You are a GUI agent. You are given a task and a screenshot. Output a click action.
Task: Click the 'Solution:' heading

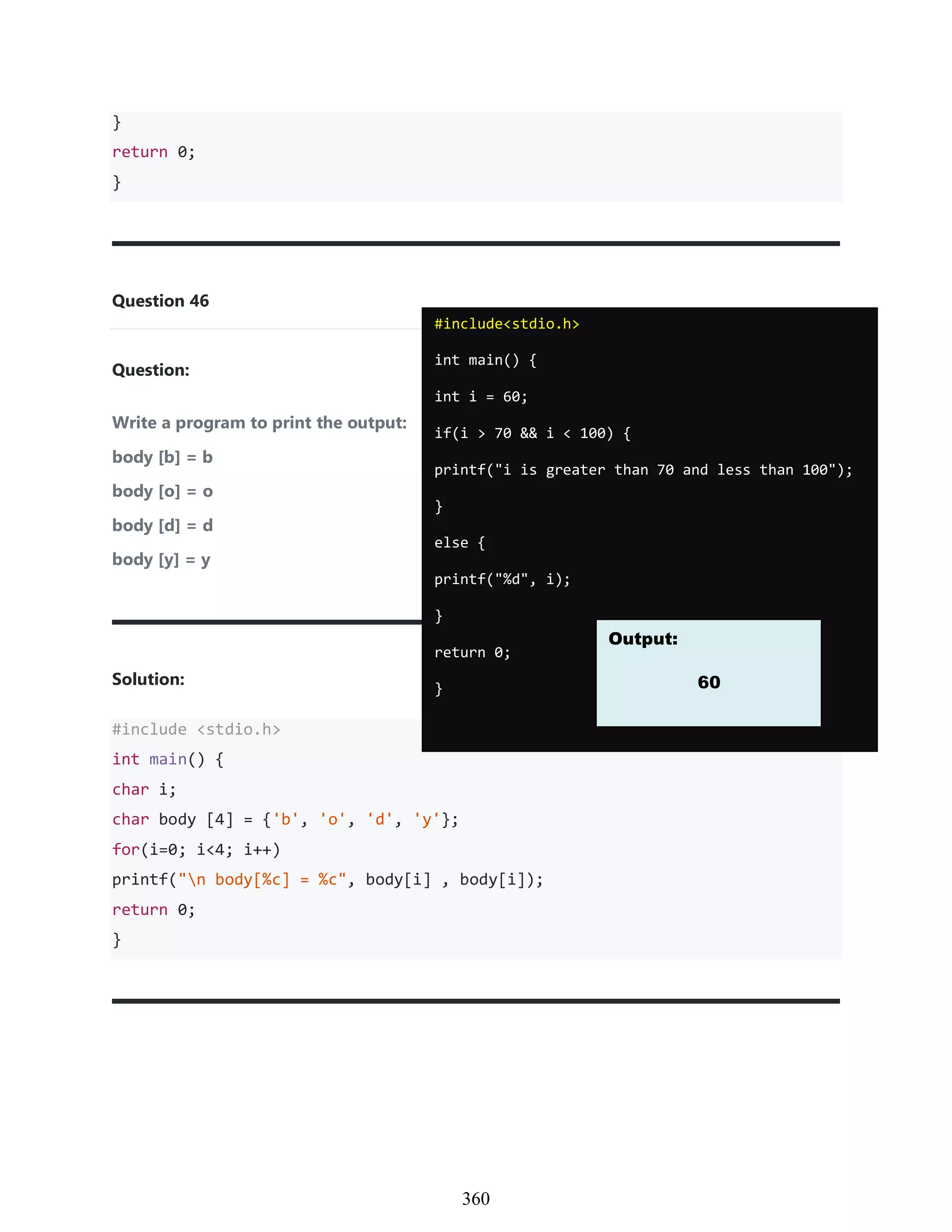pyautogui.click(x=148, y=679)
